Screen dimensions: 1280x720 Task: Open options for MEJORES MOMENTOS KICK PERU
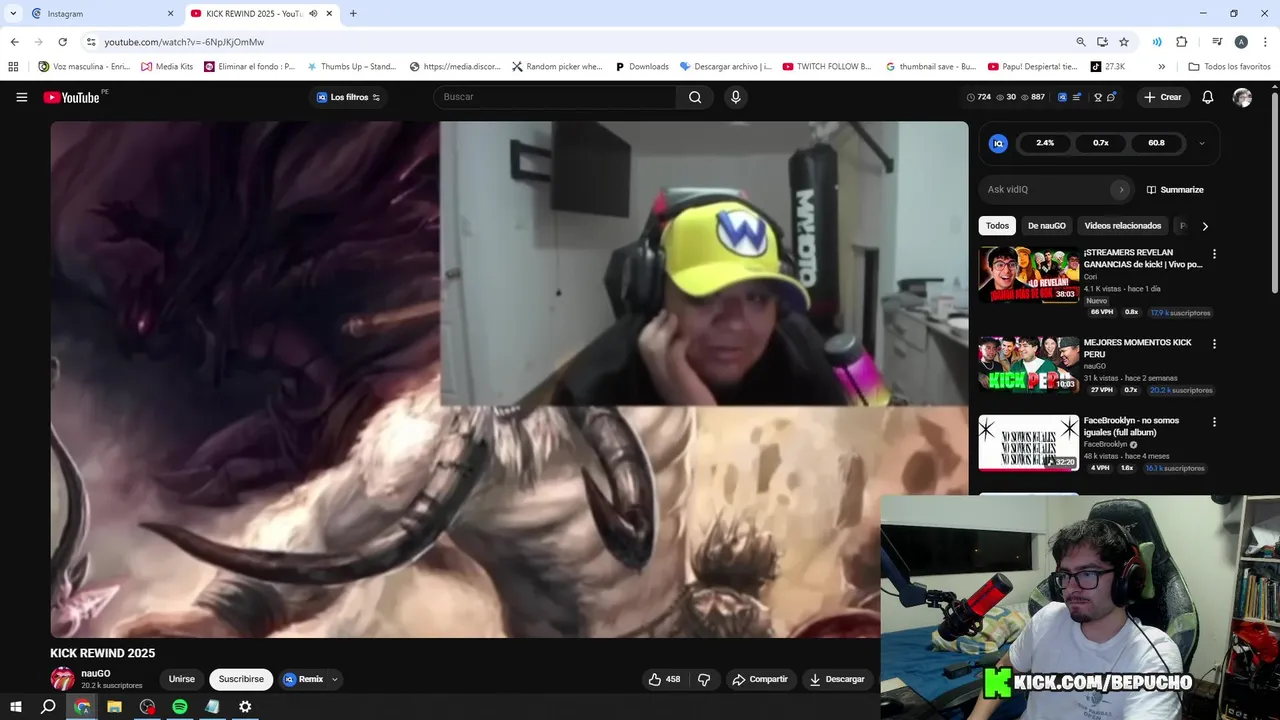click(1214, 344)
